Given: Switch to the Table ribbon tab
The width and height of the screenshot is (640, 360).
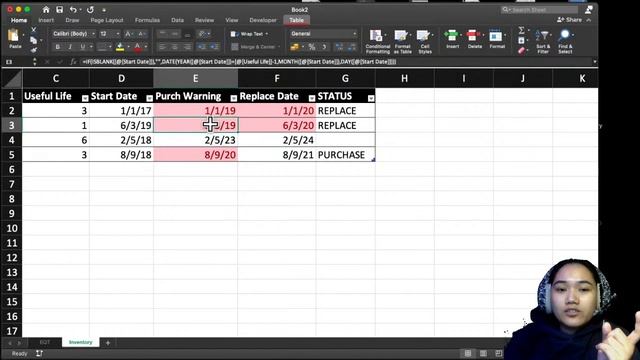Looking at the screenshot, I should pyautogui.click(x=296, y=20).
